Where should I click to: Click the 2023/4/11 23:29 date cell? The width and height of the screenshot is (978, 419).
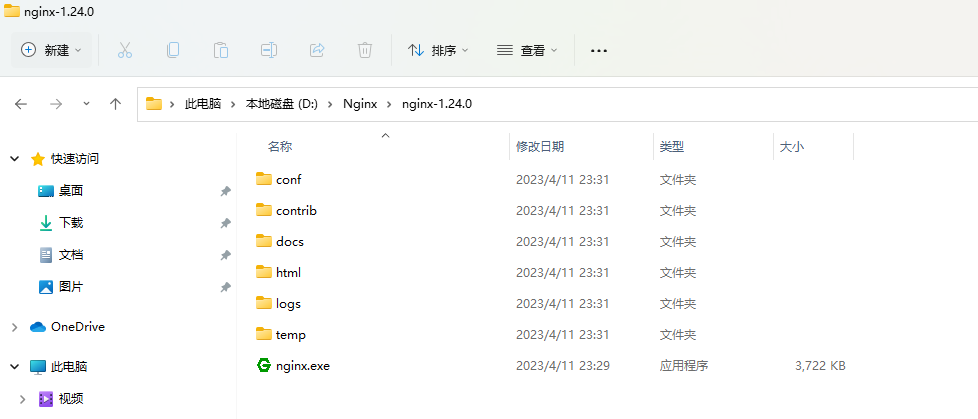pyautogui.click(x=563, y=366)
